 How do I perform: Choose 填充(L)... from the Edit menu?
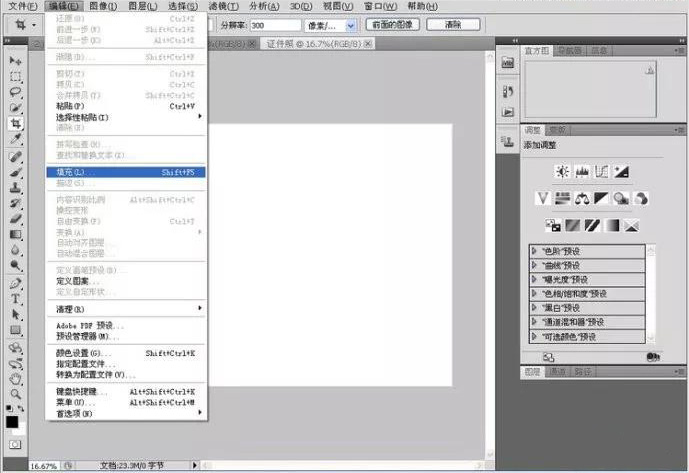pyautogui.click(x=125, y=172)
